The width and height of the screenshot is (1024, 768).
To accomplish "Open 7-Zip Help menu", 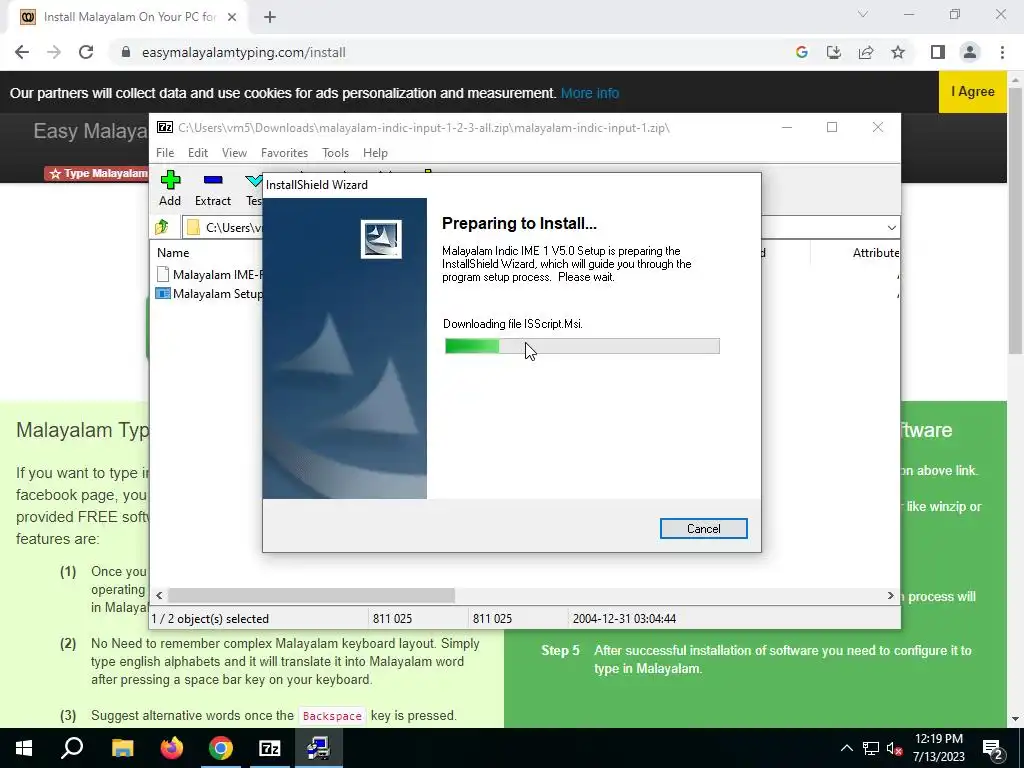I will pyautogui.click(x=376, y=153).
